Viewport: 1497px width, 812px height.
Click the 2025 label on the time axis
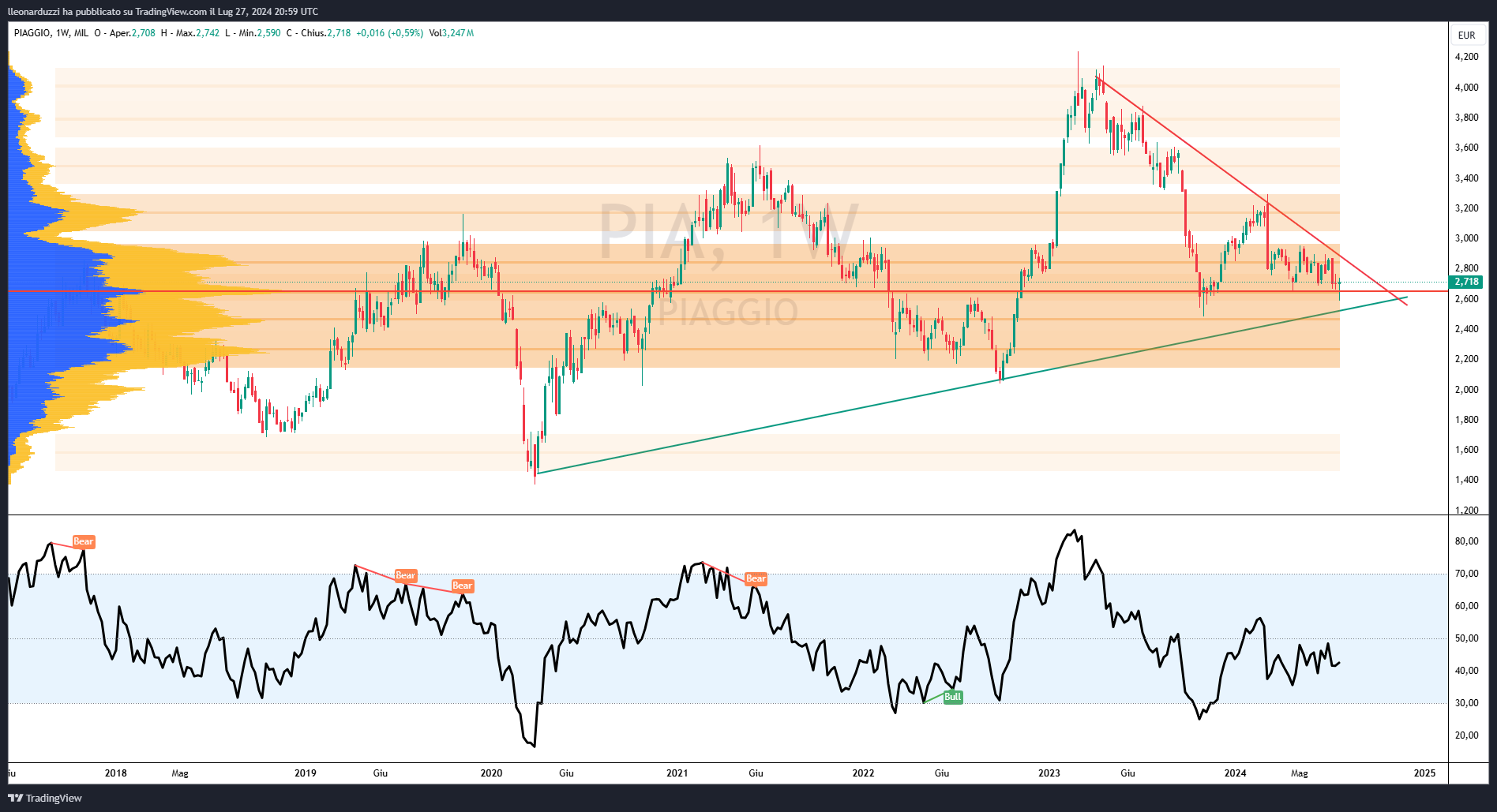tap(1425, 773)
